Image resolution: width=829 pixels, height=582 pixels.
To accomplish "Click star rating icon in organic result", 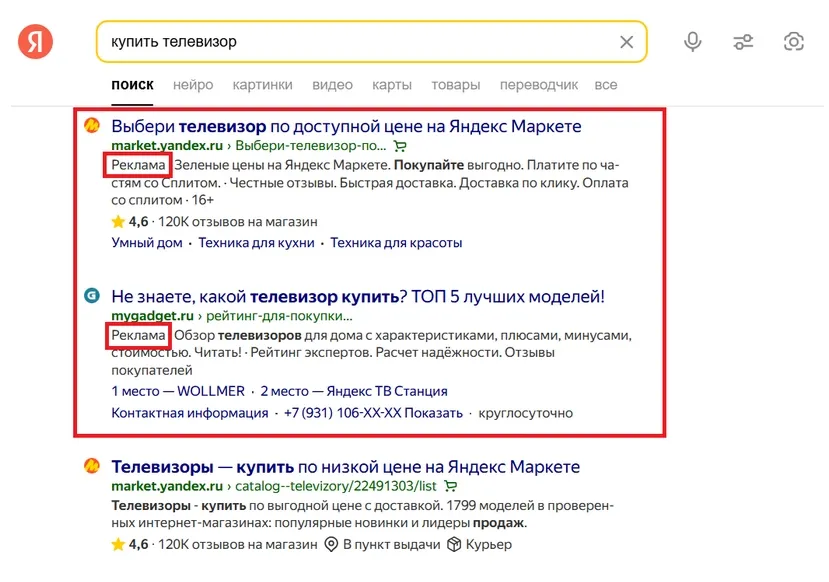I will pyautogui.click(x=118, y=544).
